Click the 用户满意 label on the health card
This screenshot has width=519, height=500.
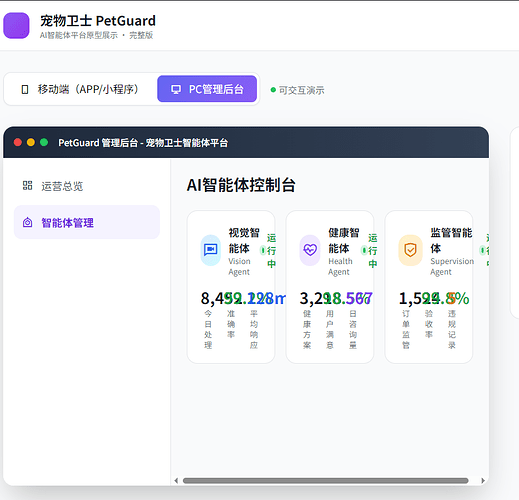pos(330,329)
